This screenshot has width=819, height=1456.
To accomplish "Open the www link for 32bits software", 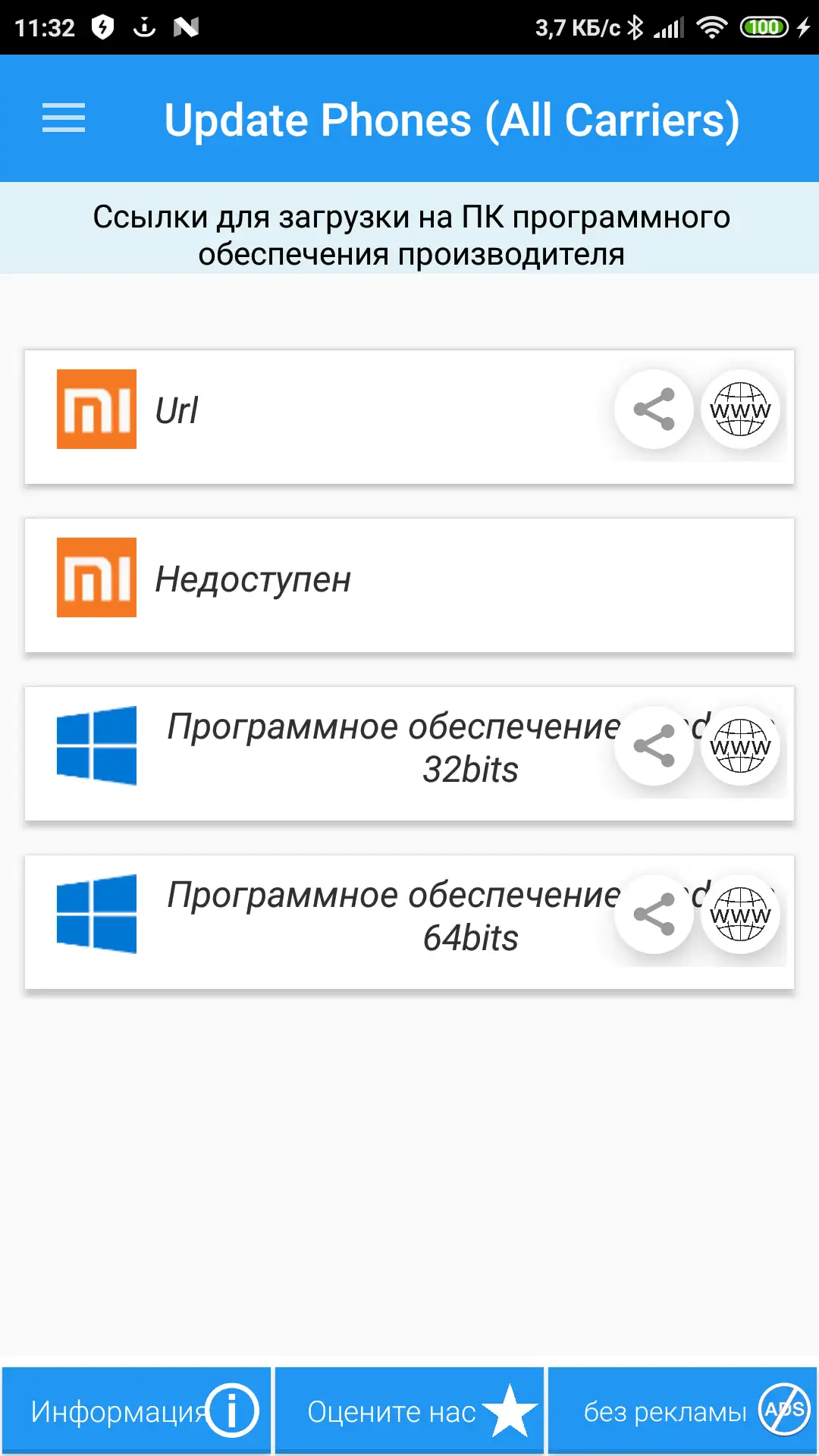I will click(x=740, y=746).
